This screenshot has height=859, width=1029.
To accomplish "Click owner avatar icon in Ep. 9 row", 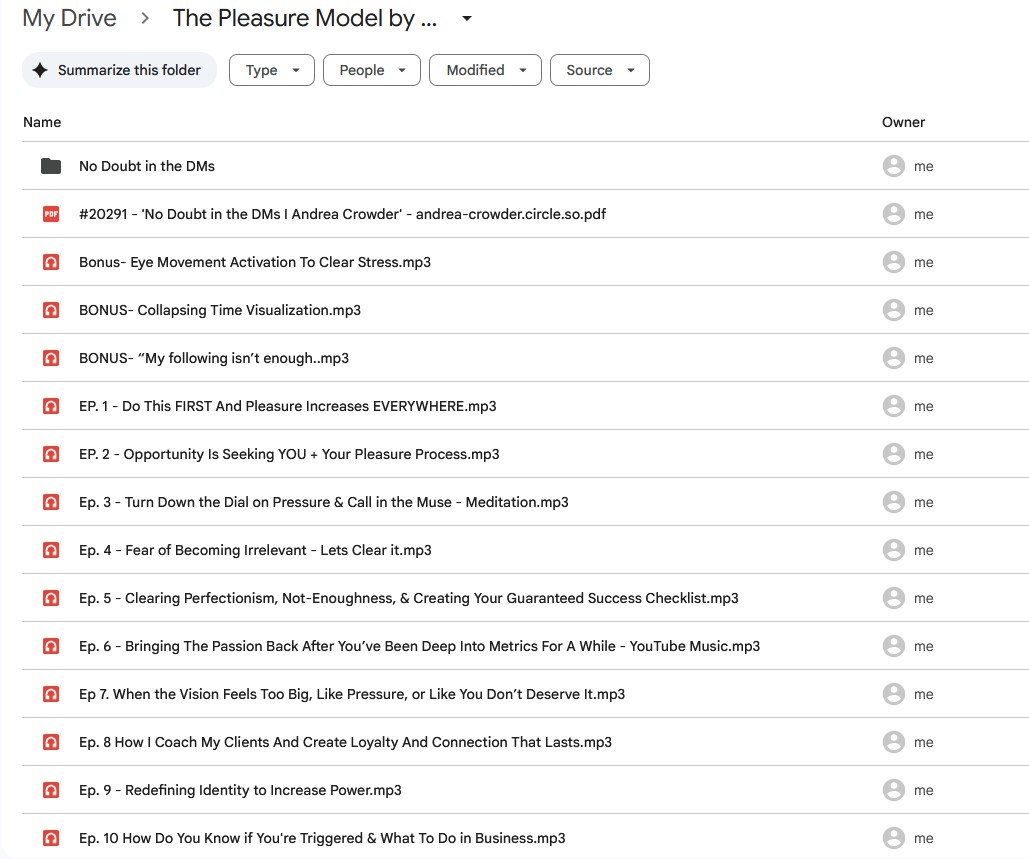I will [x=893, y=790].
